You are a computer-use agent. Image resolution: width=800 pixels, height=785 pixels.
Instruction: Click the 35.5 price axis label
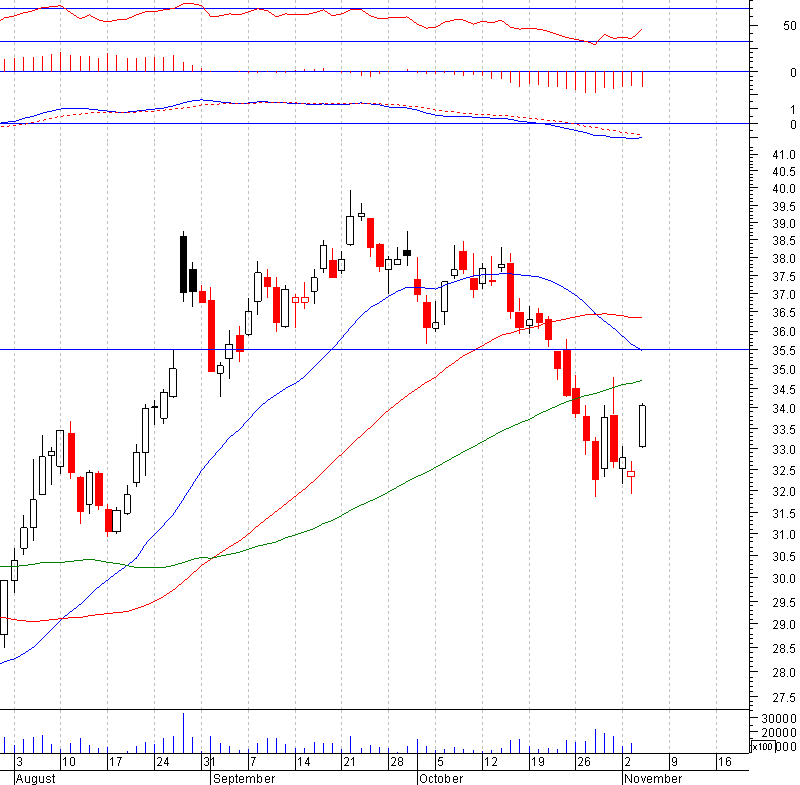[784, 351]
